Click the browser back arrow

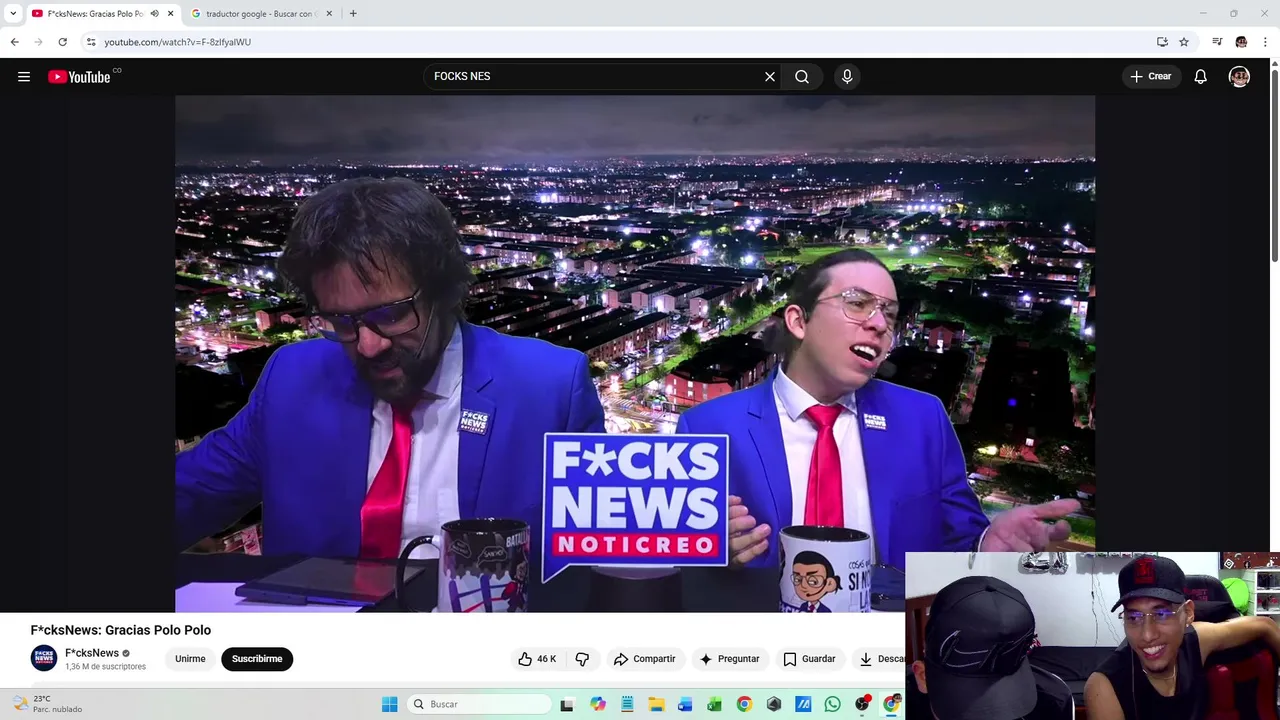tap(14, 42)
